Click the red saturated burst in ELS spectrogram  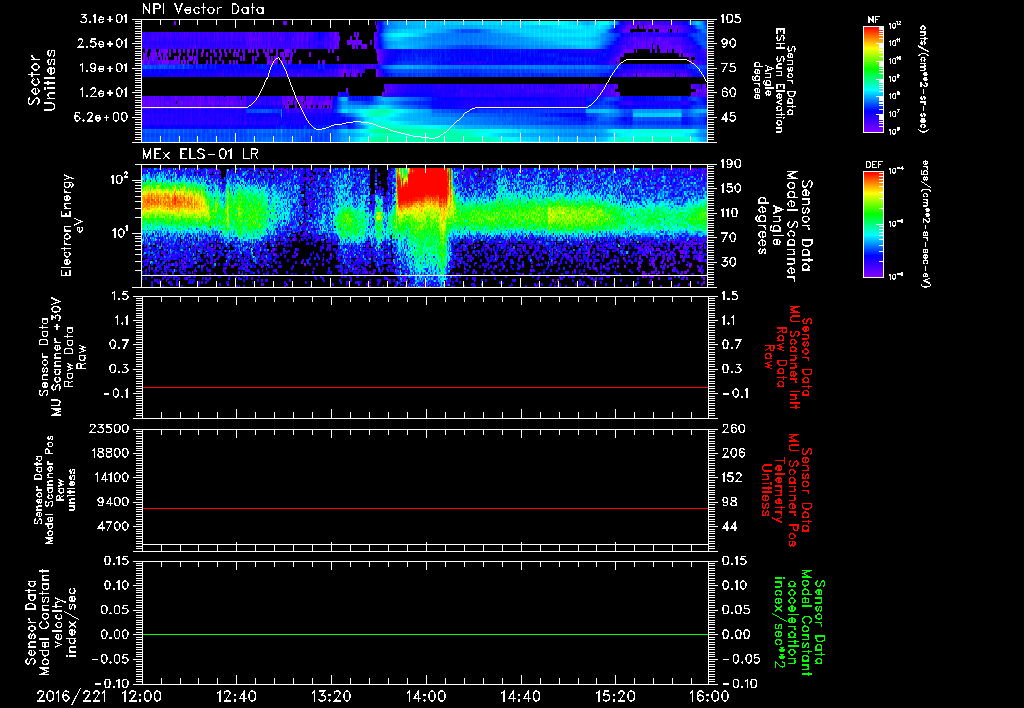pos(424,186)
